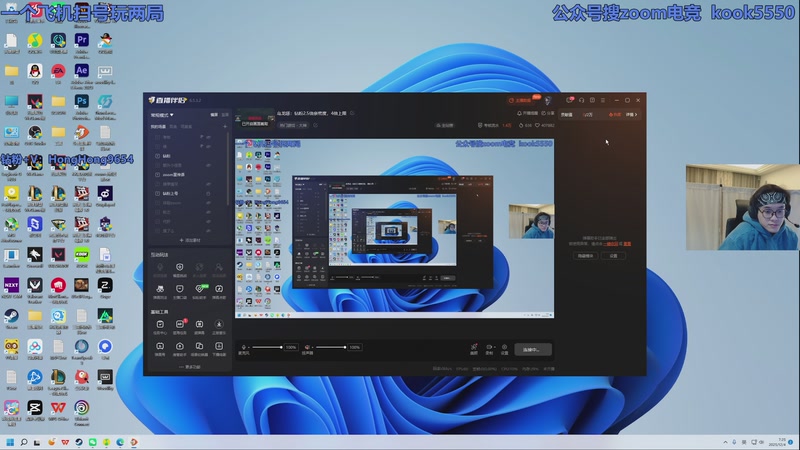Viewport: 800px width, 450px height.
Task: Click the speaker icon beside the second slider
Action: (x=309, y=347)
